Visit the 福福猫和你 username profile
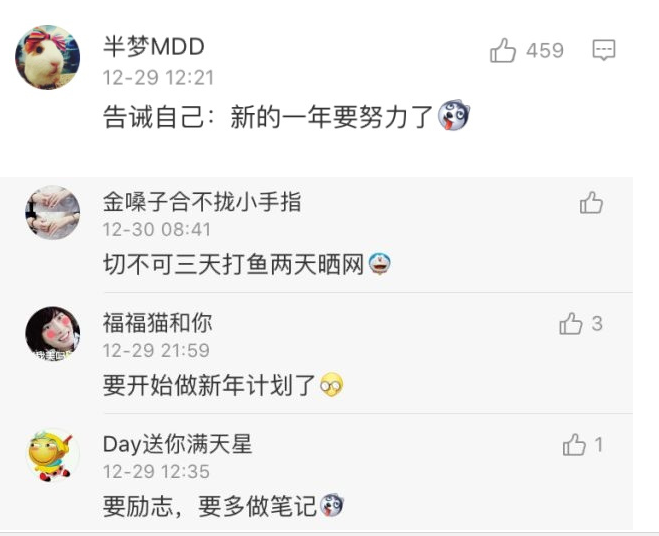 click(158, 323)
